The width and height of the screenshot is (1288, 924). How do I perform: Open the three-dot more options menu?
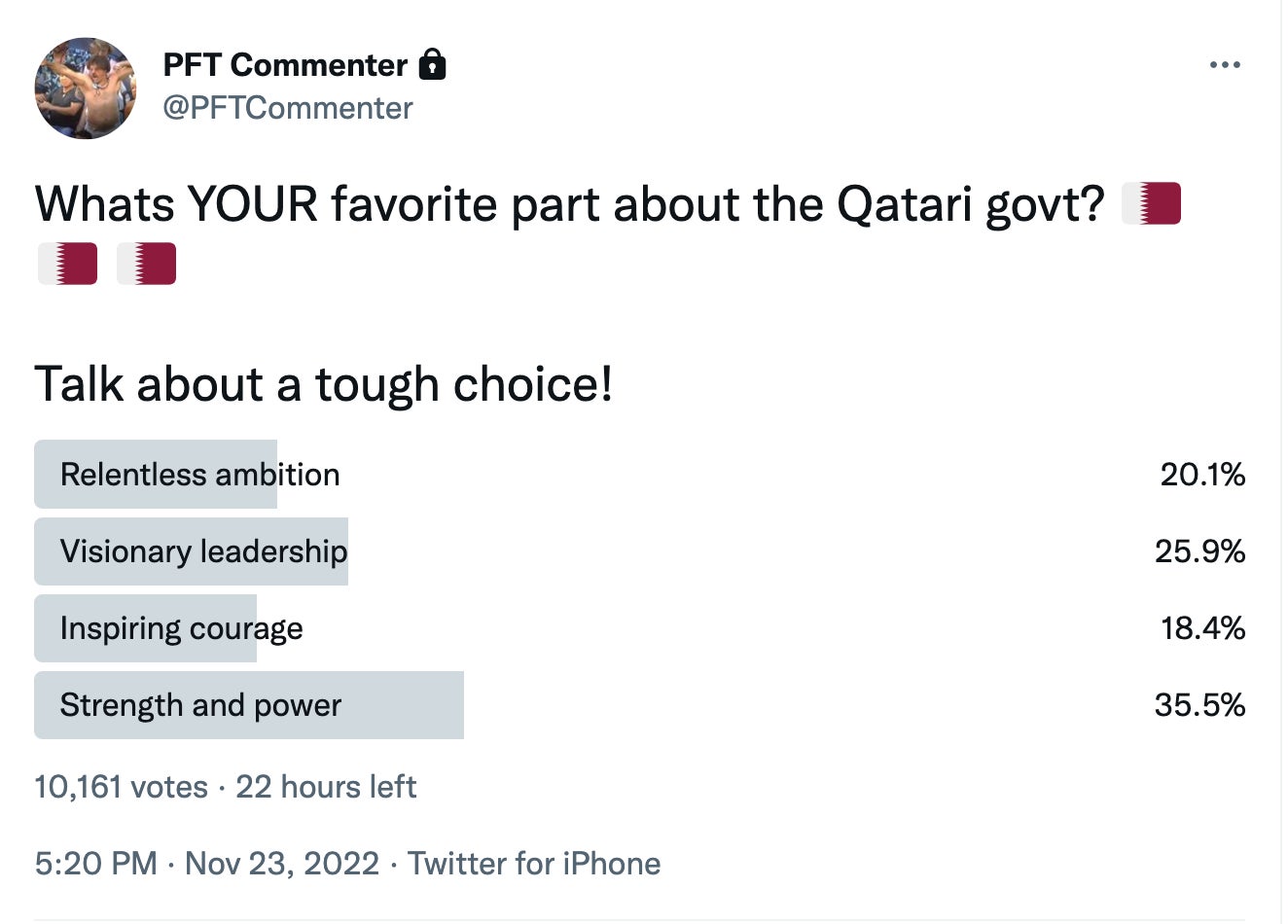(1225, 65)
